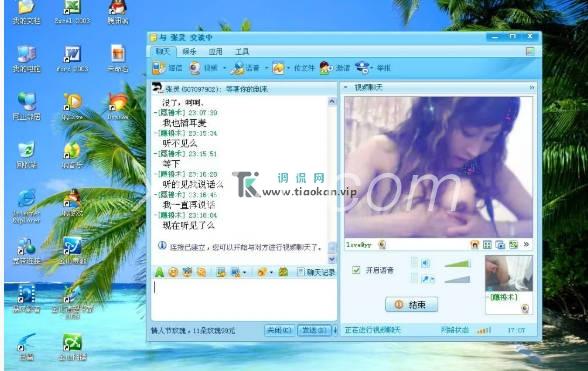
Task: Mute the speaker icon next to volume
Action: point(425,263)
